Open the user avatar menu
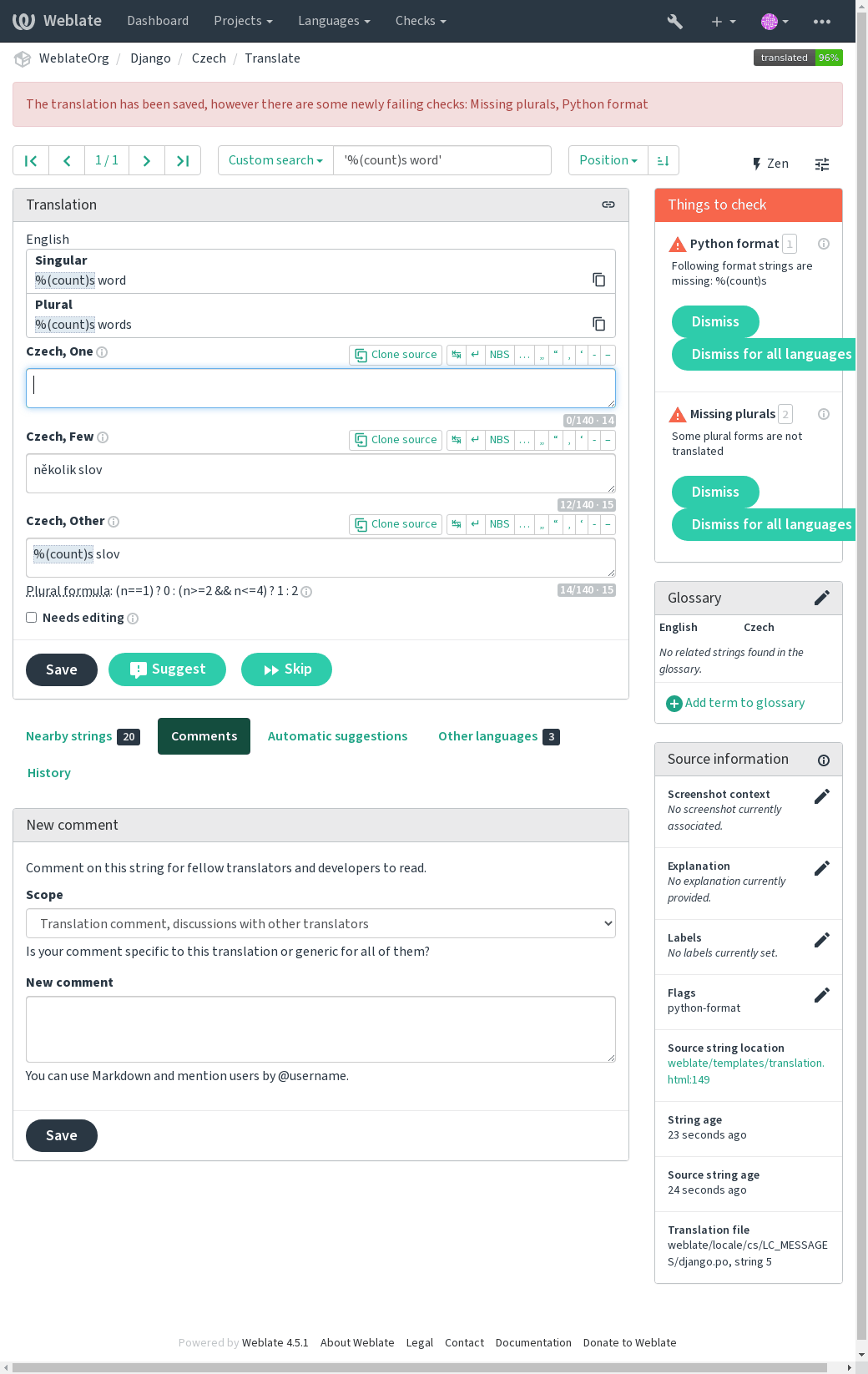This screenshot has width=868, height=1374. pos(775,21)
